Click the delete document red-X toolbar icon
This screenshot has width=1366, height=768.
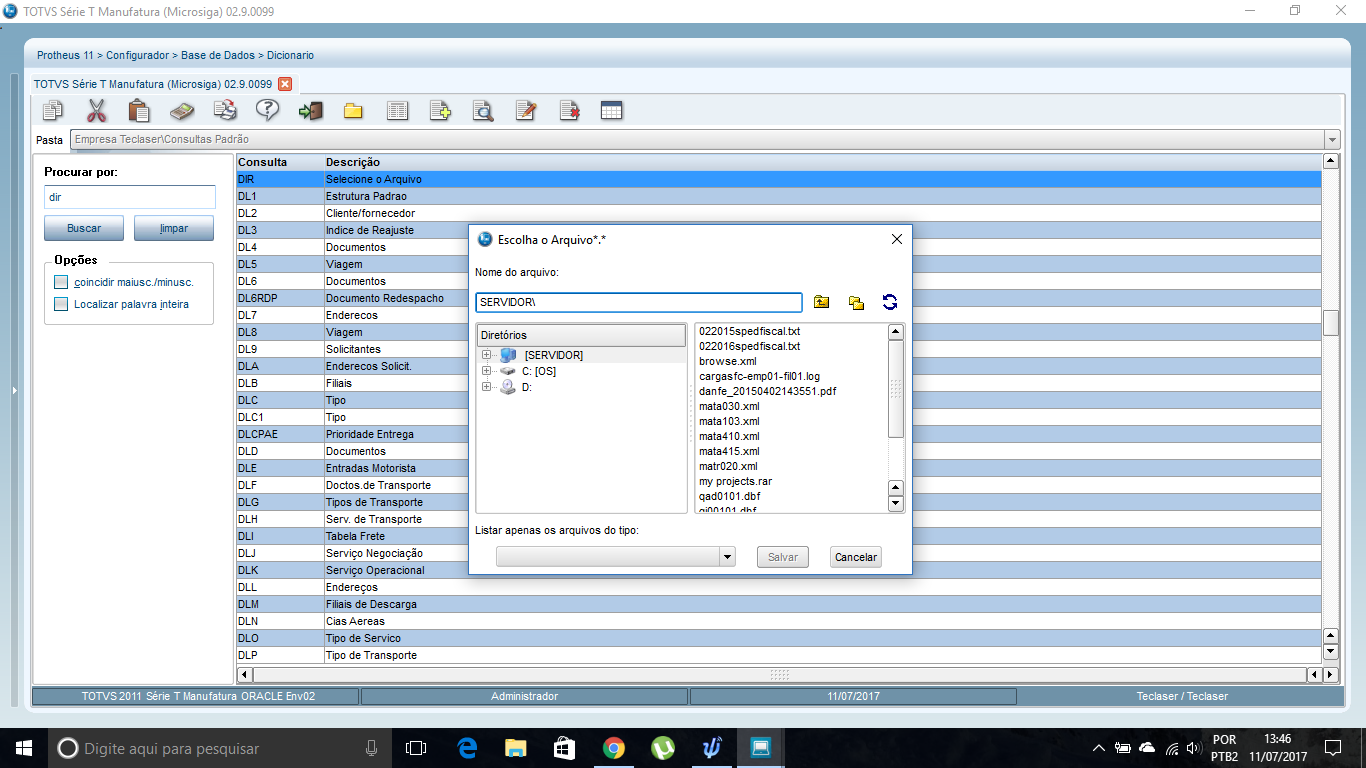(x=569, y=110)
